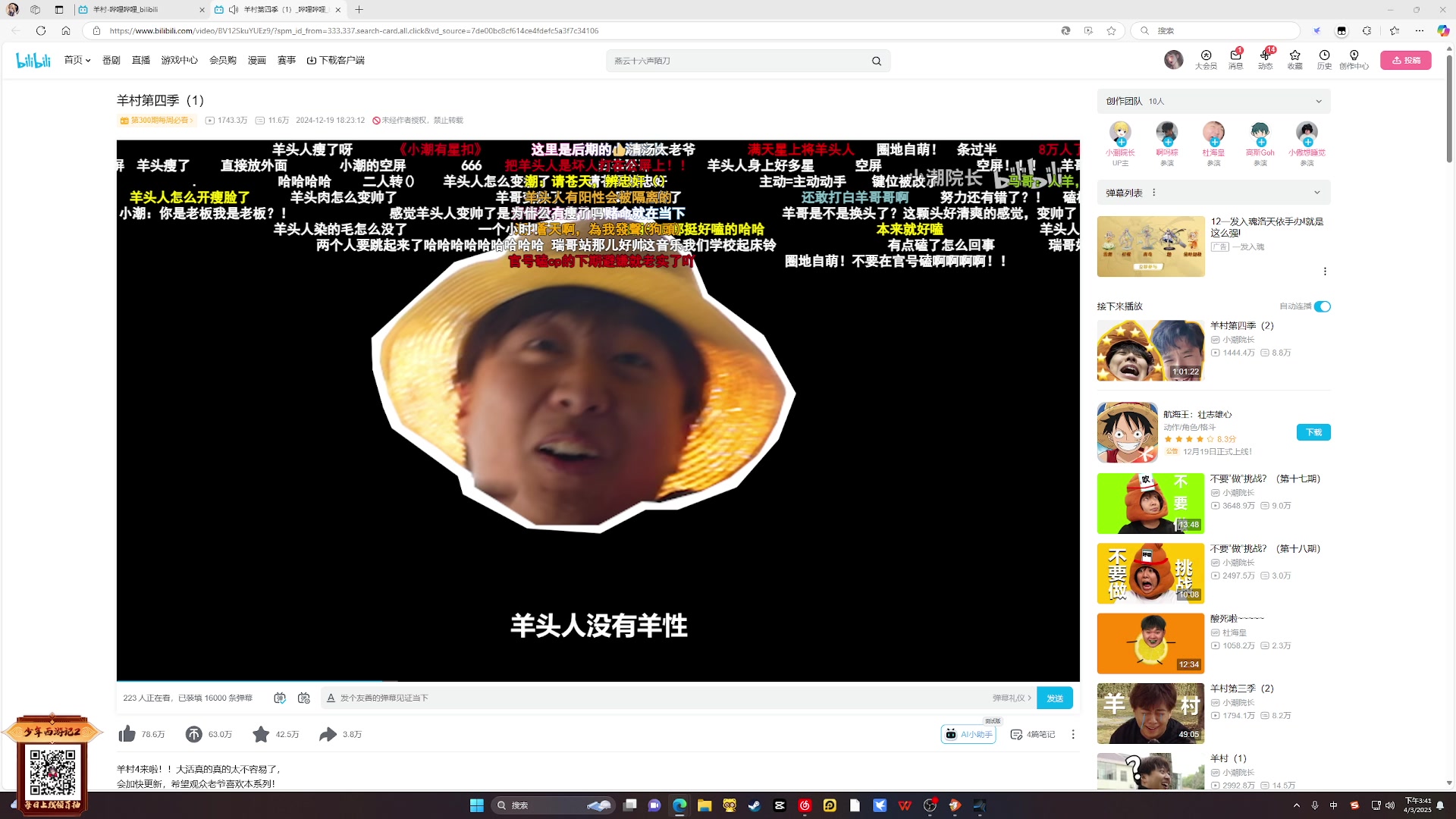Screen dimensions: 1456x819
Task: Click 下载客户端 download link
Action: click(335, 60)
